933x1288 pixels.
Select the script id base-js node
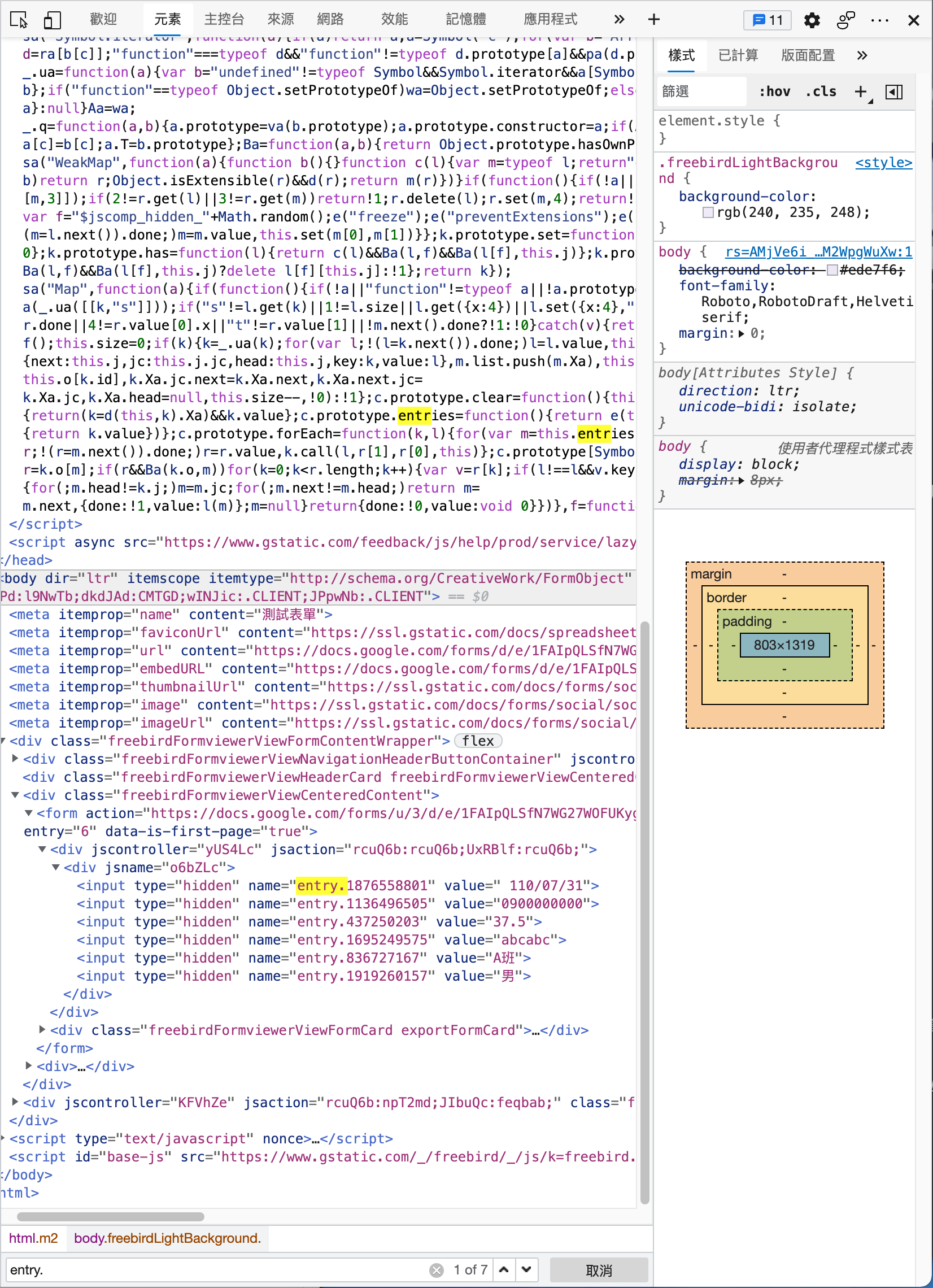[322, 1157]
